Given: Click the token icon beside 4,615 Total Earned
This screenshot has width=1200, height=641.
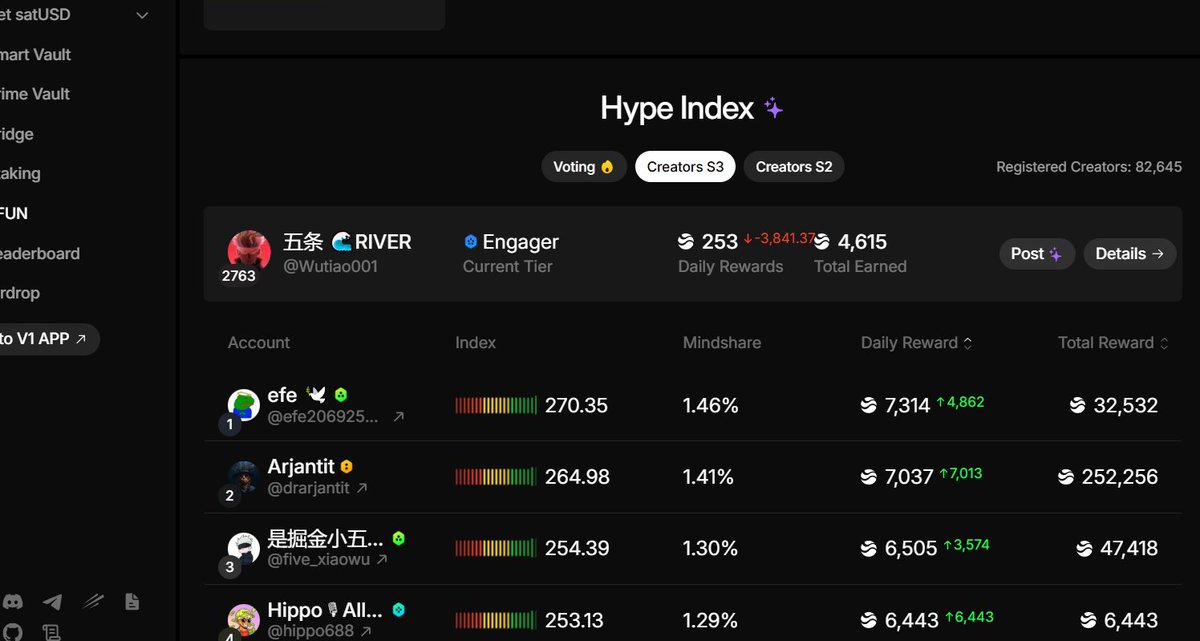Looking at the screenshot, I should (x=822, y=242).
